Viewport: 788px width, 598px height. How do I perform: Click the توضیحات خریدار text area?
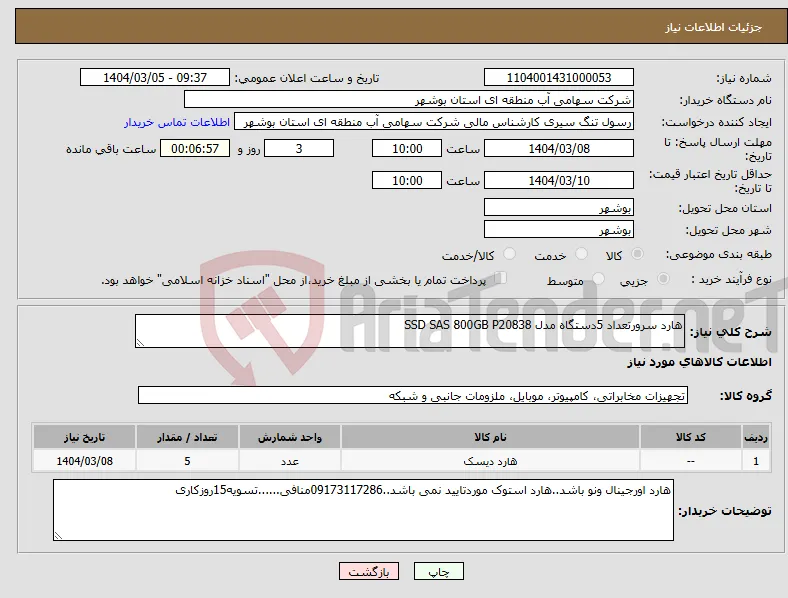coord(363,510)
